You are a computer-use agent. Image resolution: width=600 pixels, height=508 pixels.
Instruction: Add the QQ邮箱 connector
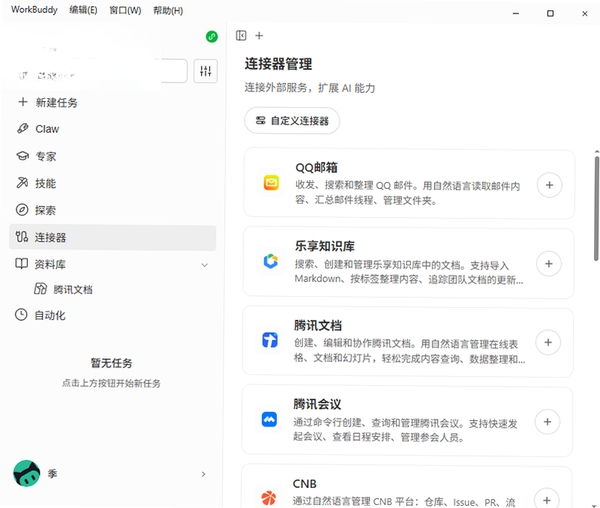(x=549, y=185)
